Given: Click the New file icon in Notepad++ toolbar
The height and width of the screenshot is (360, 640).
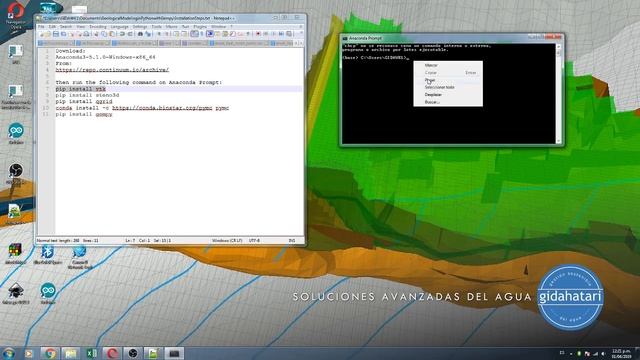Looking at the screenshot, I should [x=41, y=34].
